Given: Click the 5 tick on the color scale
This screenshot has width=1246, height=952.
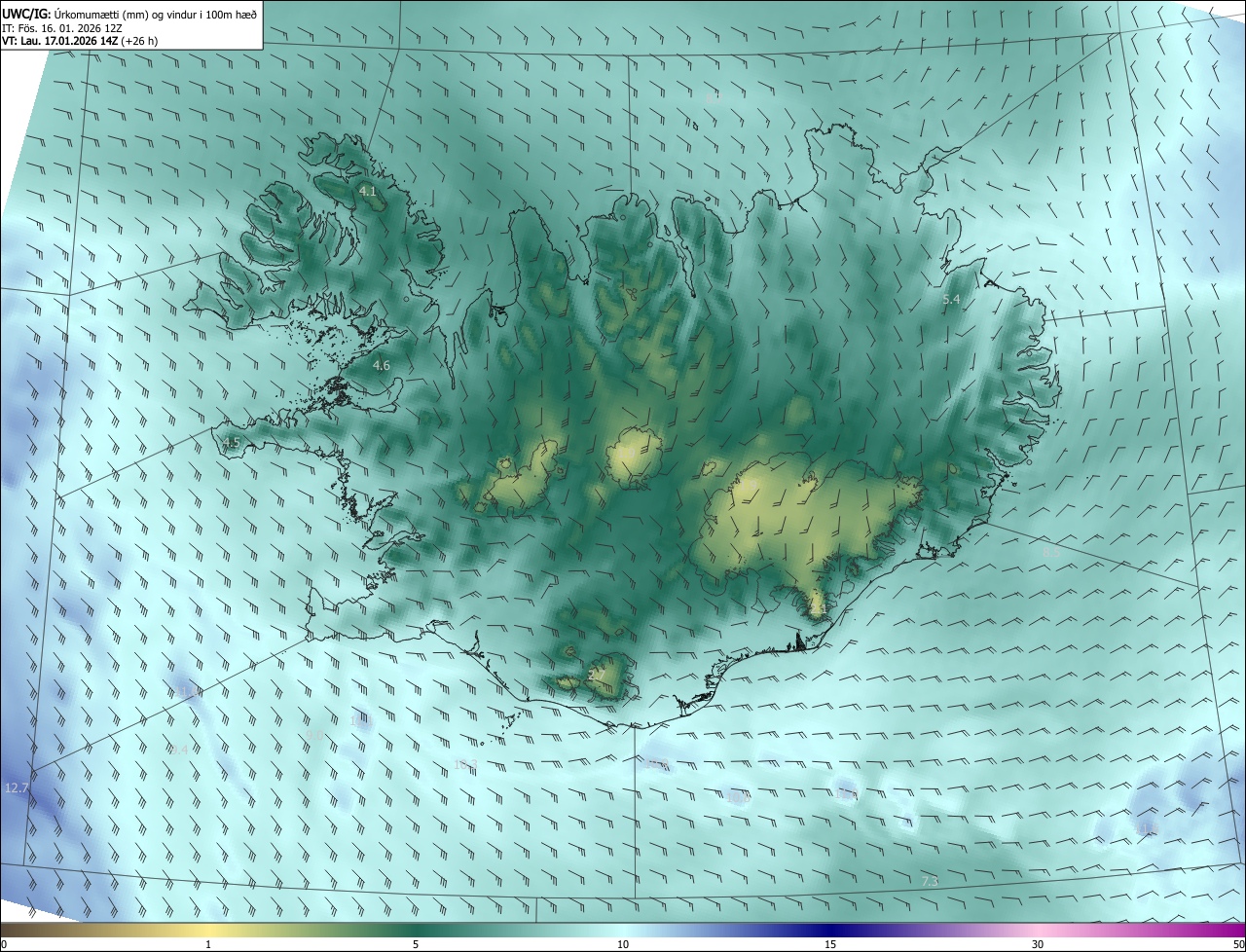Looking at the screenshot, I should point(416,944).
